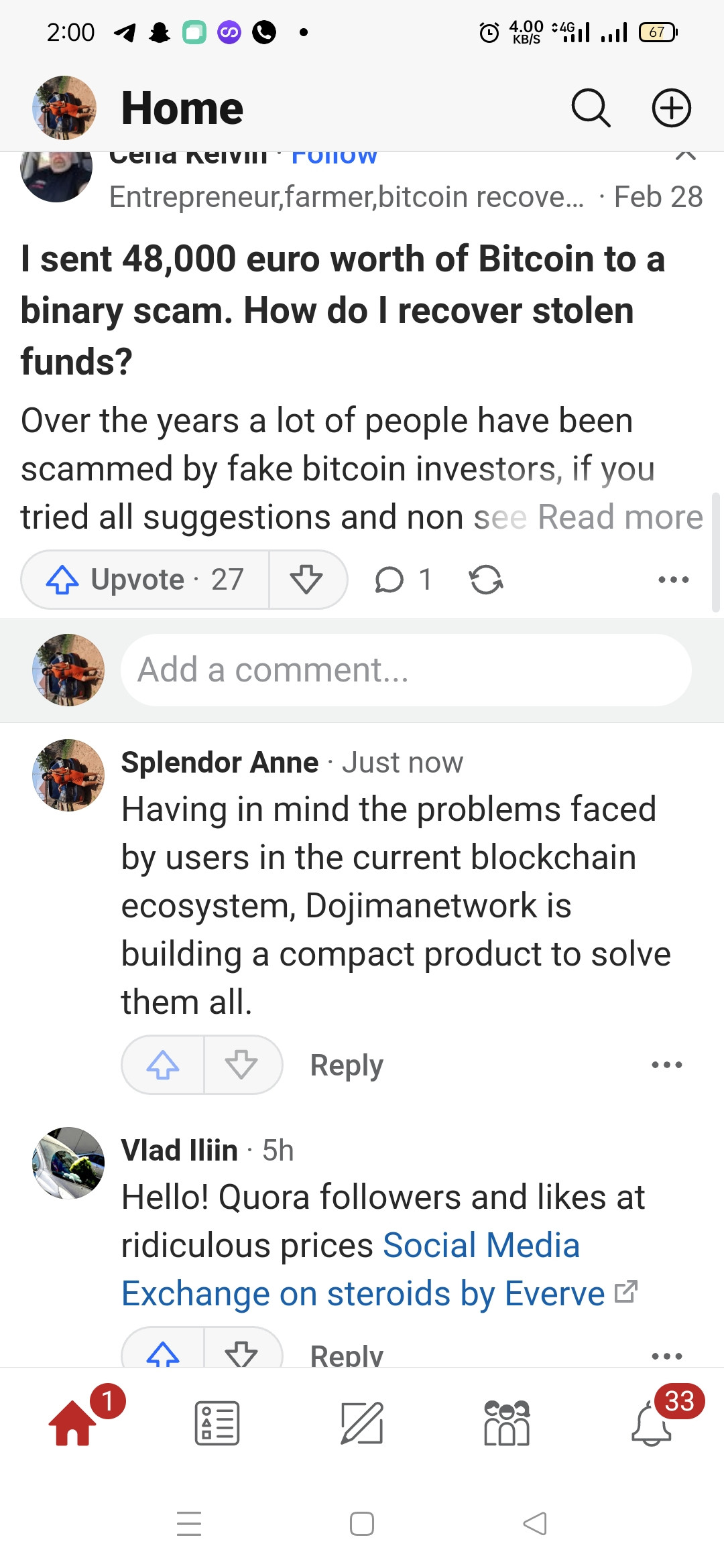The width and height of the screenshot is (724, 1568).
Task: Open the write answer pencil tab
Action: [362, 1423]
